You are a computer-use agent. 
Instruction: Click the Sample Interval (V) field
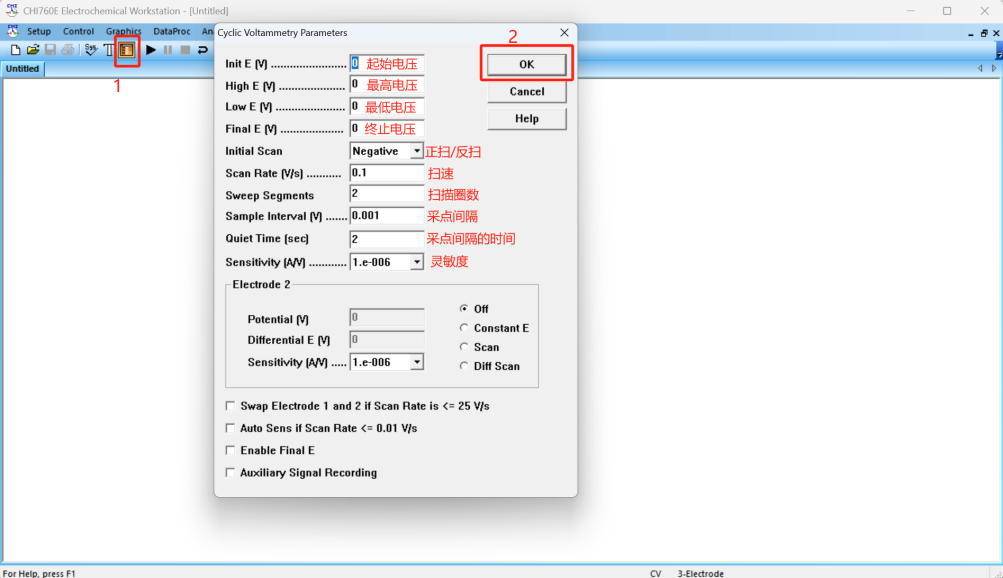tap(386, 216)
